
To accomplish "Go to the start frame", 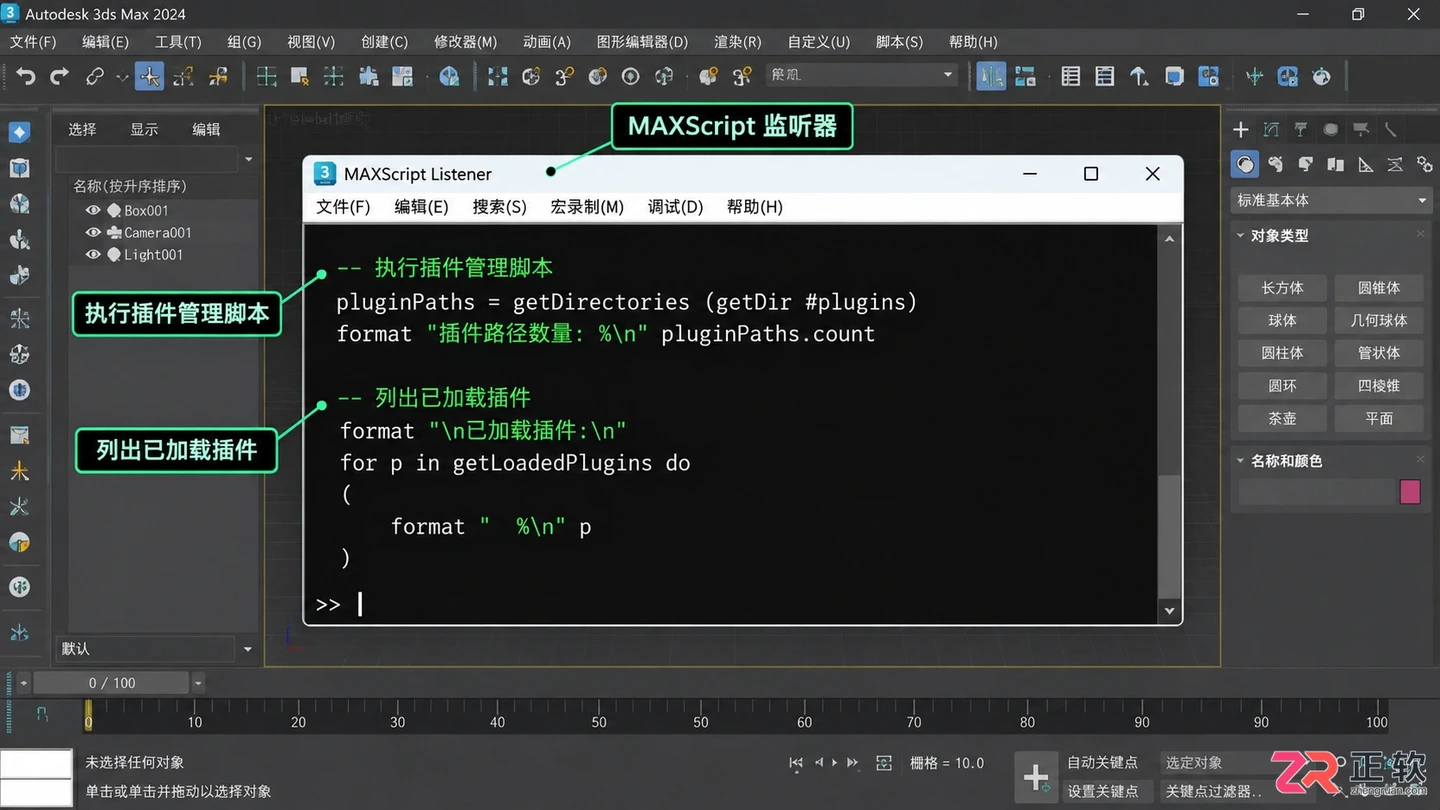I will [796, 763].
